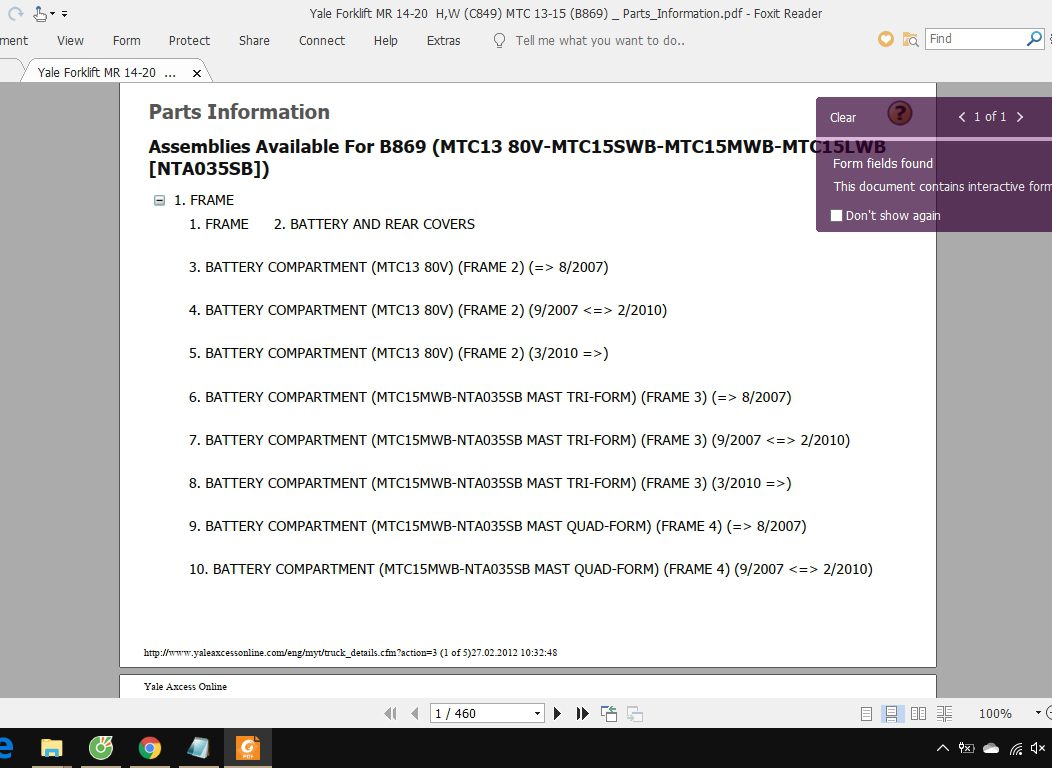Open the page number dropdown
Image resolution: width=1052 pixels, height=768 pixels.
[x=538, y=712]
